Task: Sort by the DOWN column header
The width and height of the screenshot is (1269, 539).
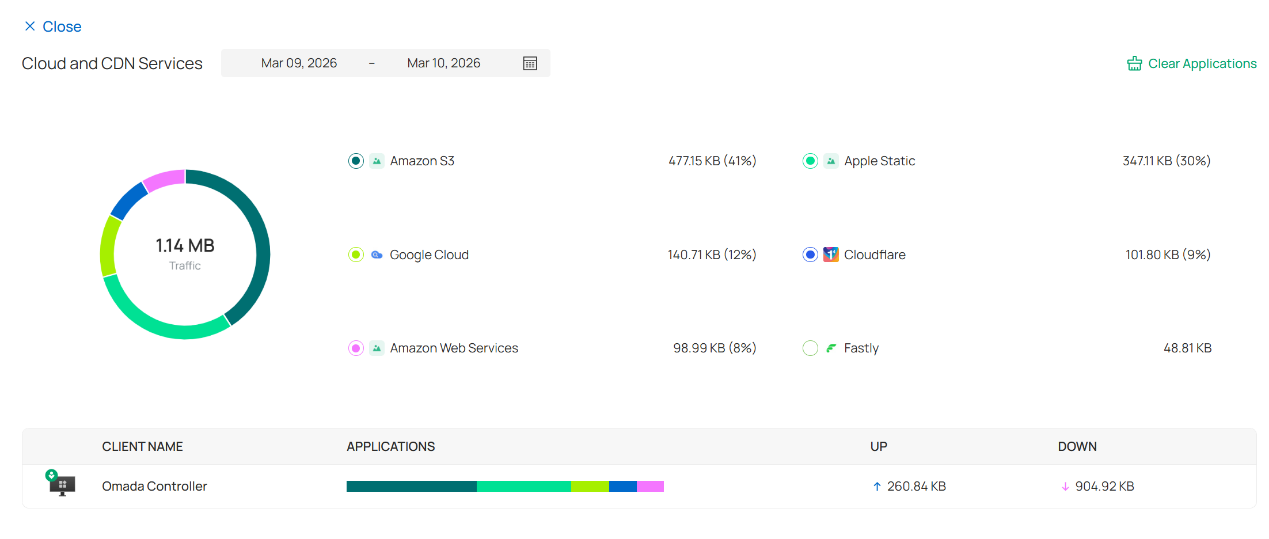Action: (x=1077, y=447)
